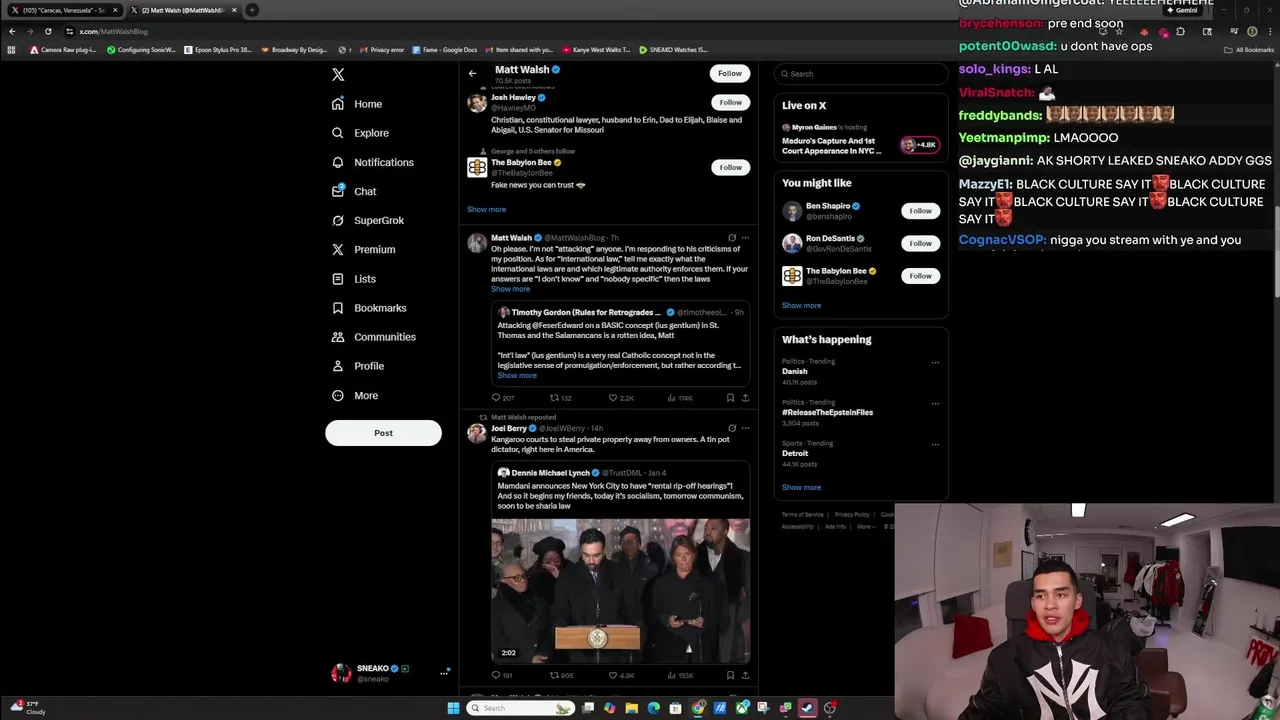1280x720 pixels.
Task: Repost the Joel Berry post with 905 reposts
Action: point(561,676)
